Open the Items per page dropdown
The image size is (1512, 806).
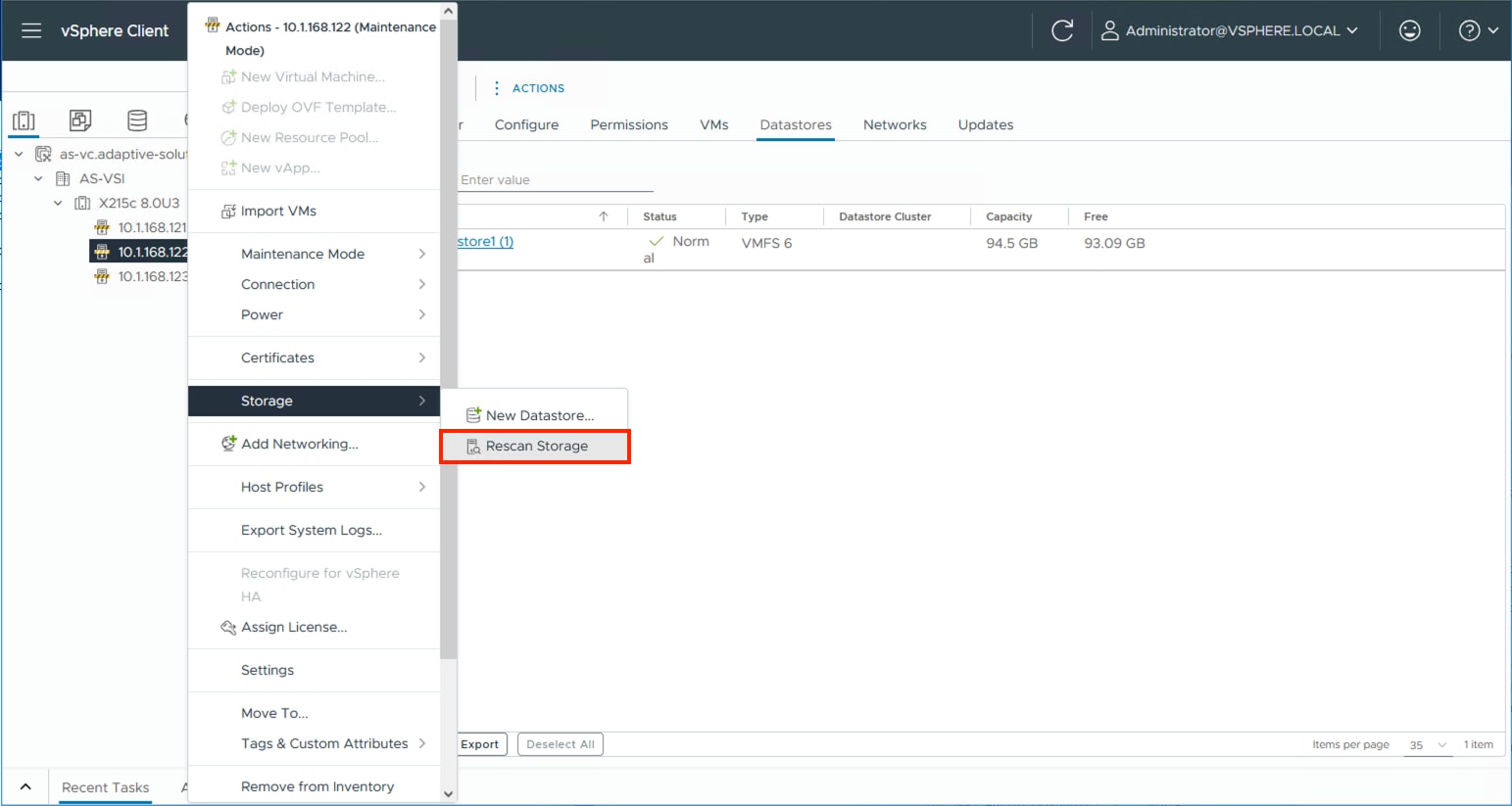pyautogui.click(x=1428, y=745)
